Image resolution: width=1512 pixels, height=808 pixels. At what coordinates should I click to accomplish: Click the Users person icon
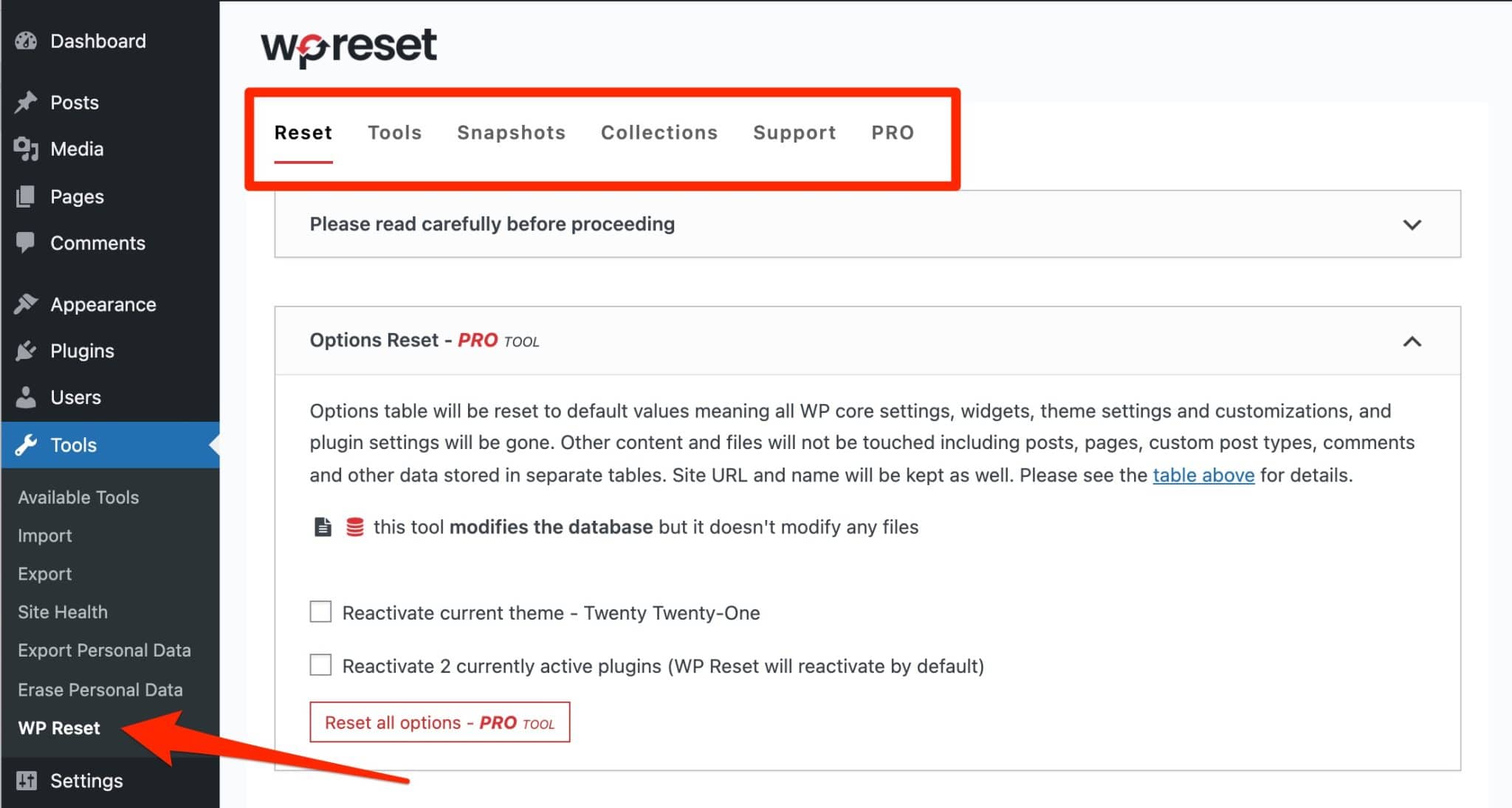[x=26, y=397]
